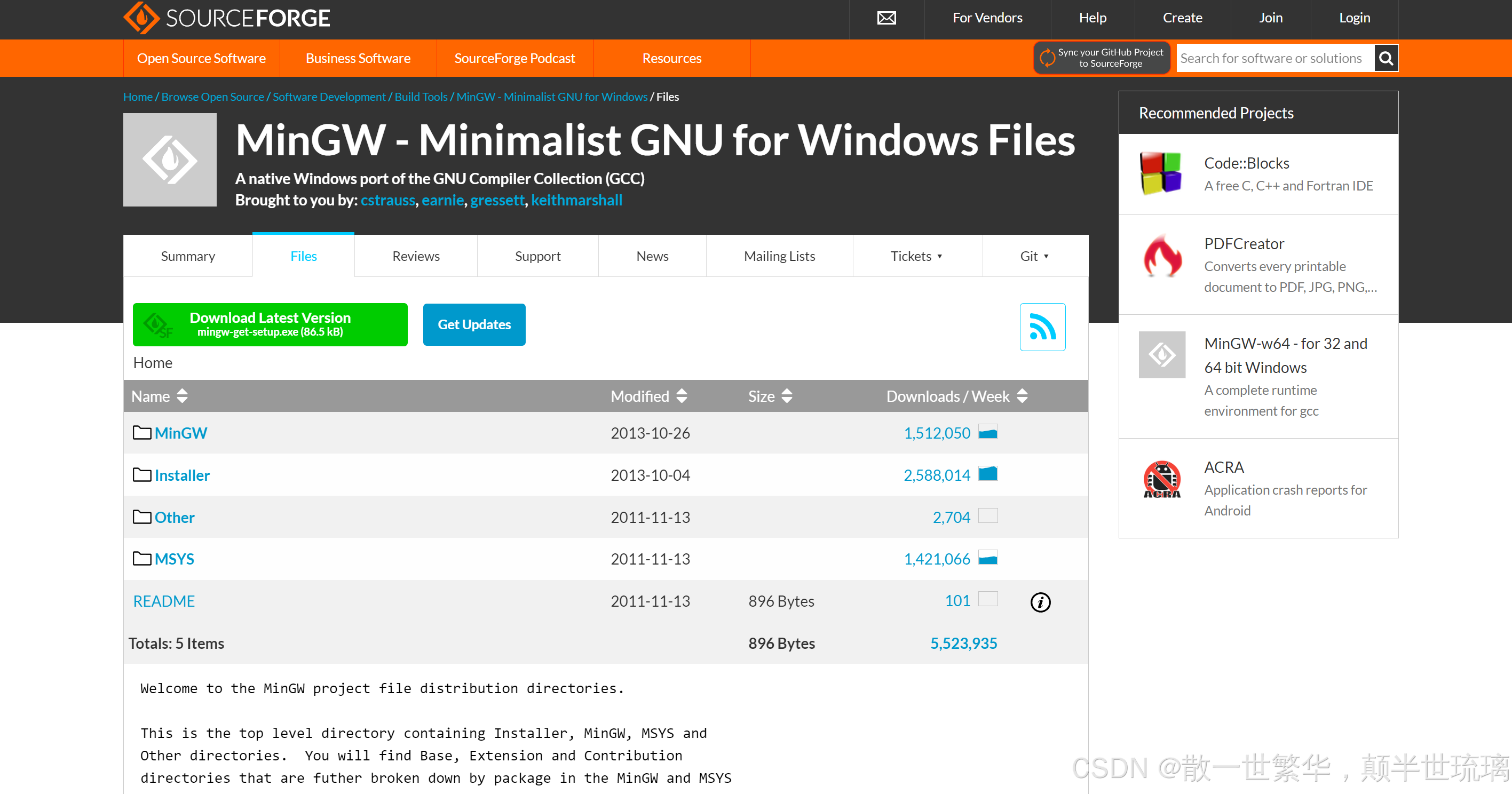Screen dimensions: 1512x794
Task: Click the Installer downloads bar chart icon
Action: click(x=988, y=474)
